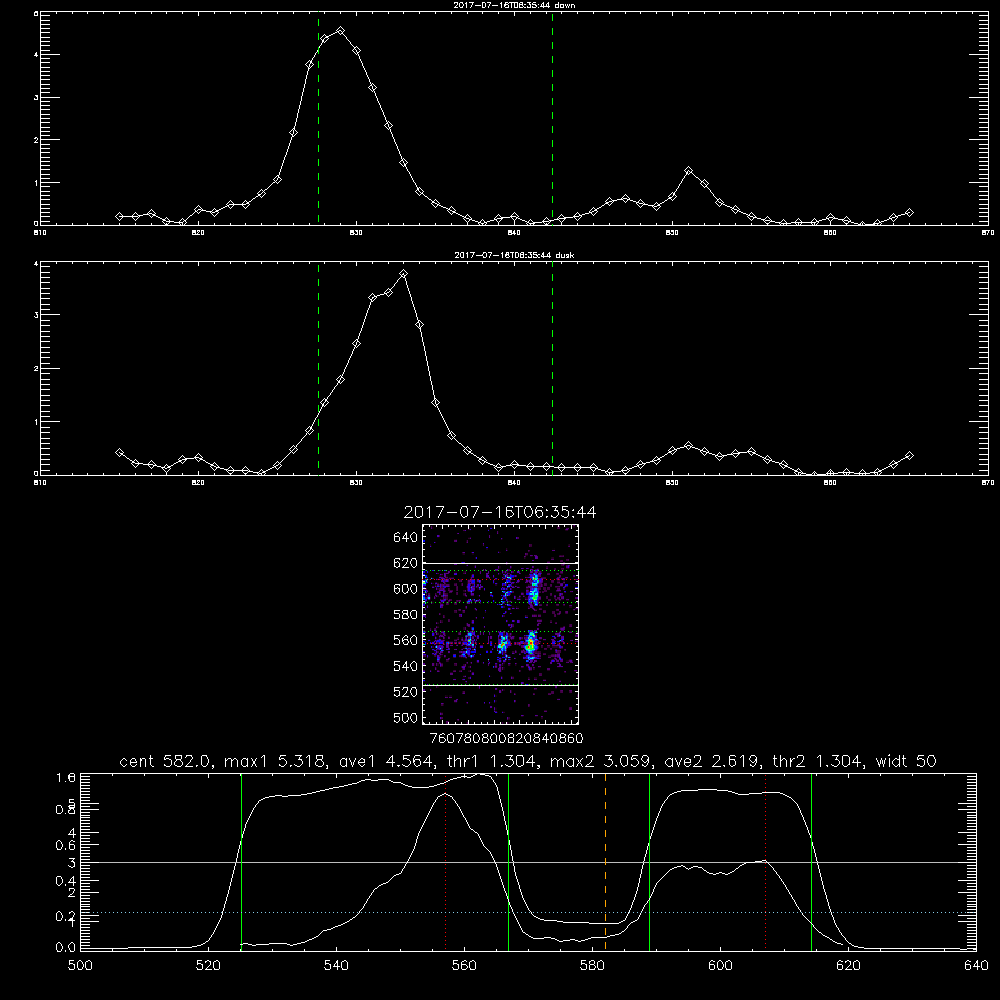Screen dimensions: 1000x1000
Task: Click x-axis label 600 on bottom plot
Action: coord(720,966)
